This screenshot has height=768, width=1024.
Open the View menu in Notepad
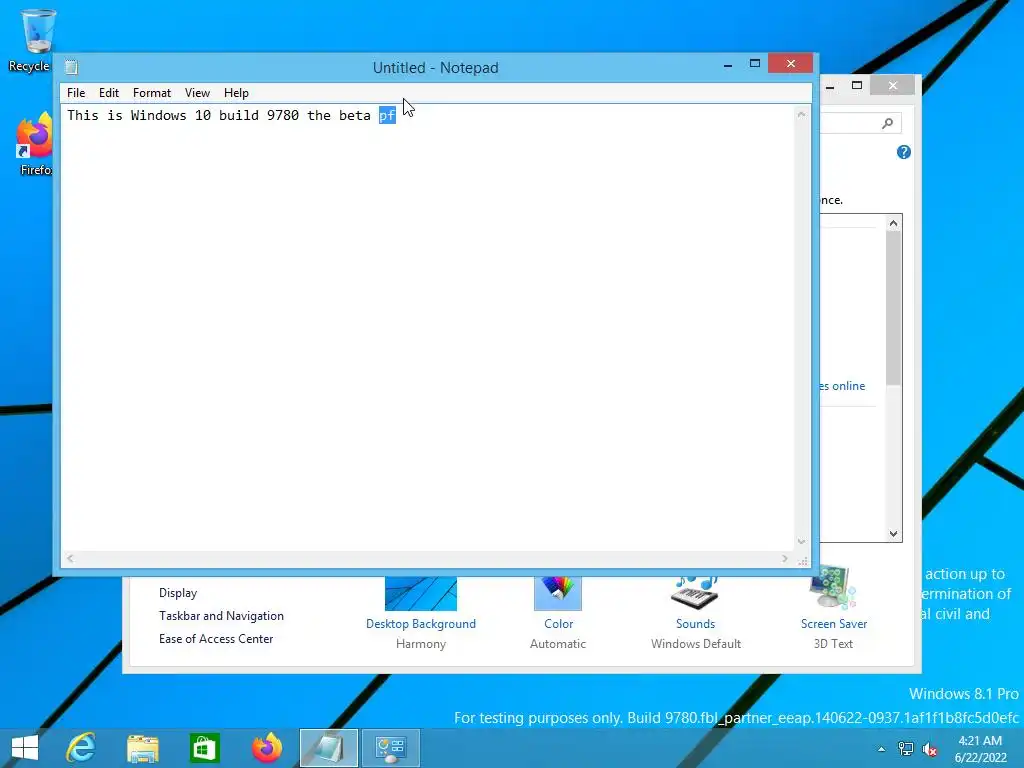197,93
